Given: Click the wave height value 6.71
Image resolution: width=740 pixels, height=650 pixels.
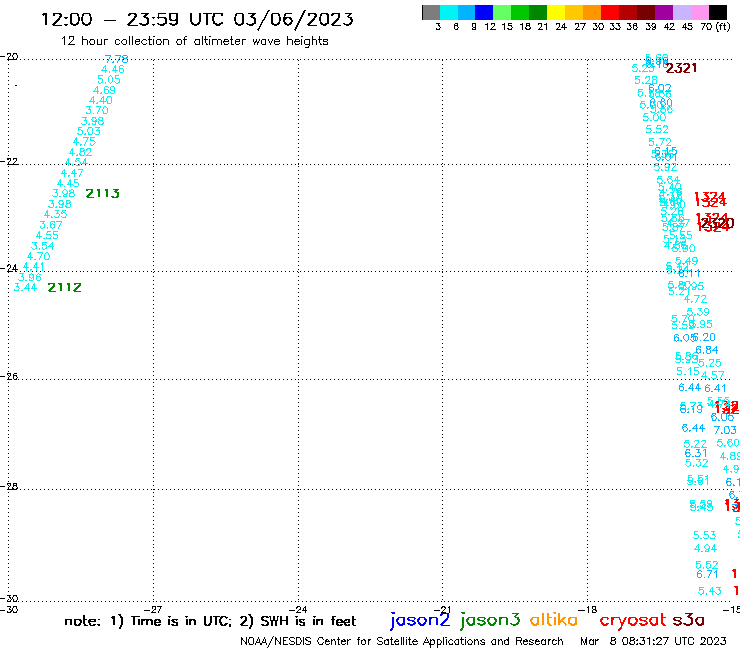Looking at the screenshot, I should pos(707,575).
